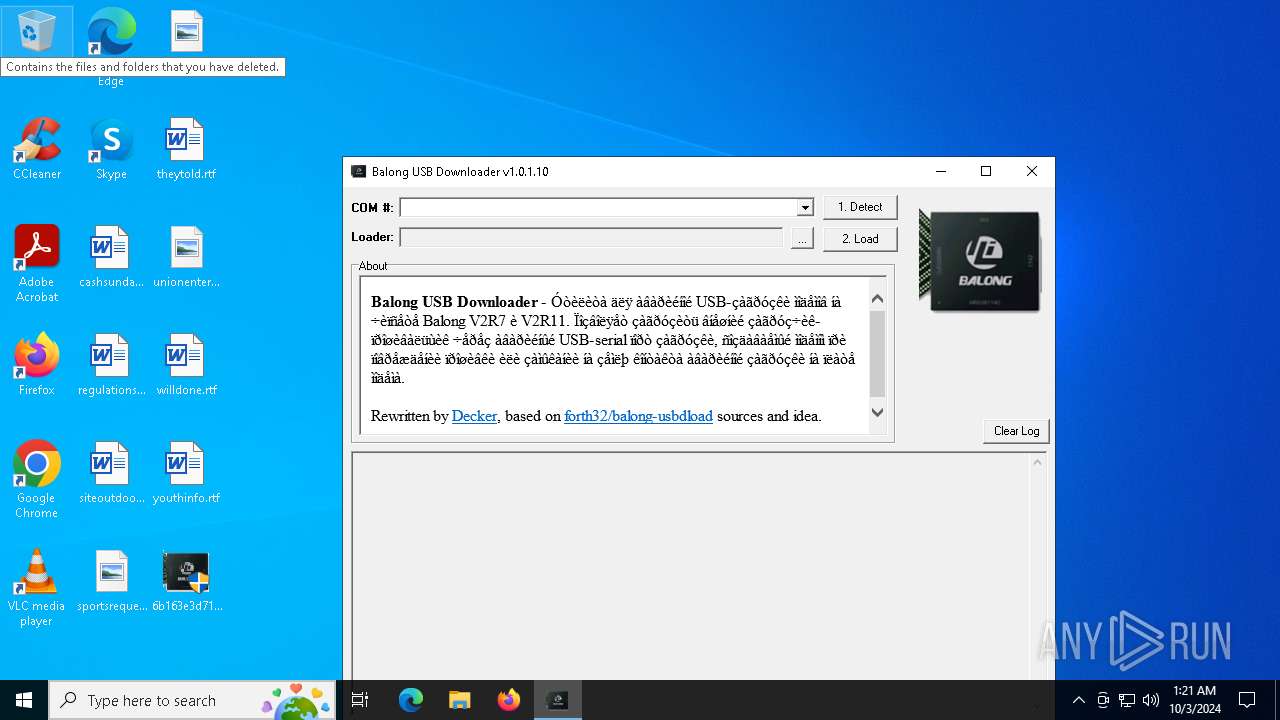Open Firefox from the taskbar
1280x720 pixels.
pyautogui.click(x=509, y=700)
